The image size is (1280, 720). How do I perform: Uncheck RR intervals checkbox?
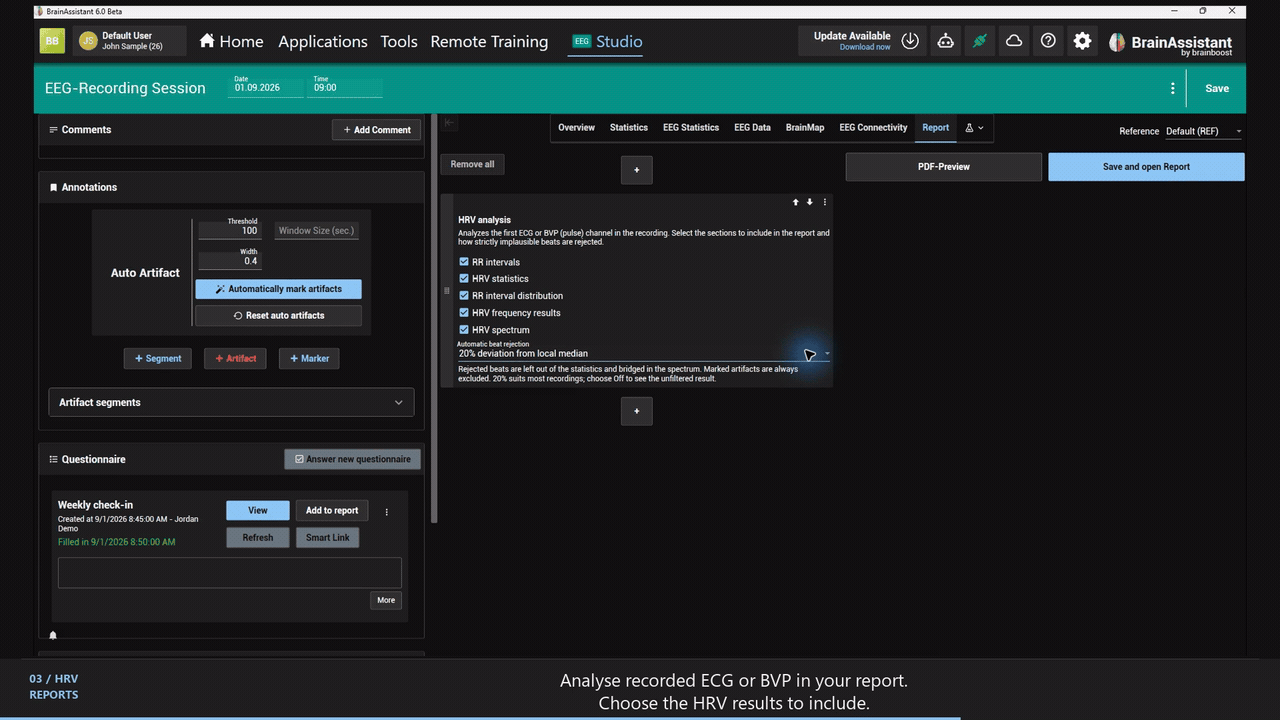(464, 262)
